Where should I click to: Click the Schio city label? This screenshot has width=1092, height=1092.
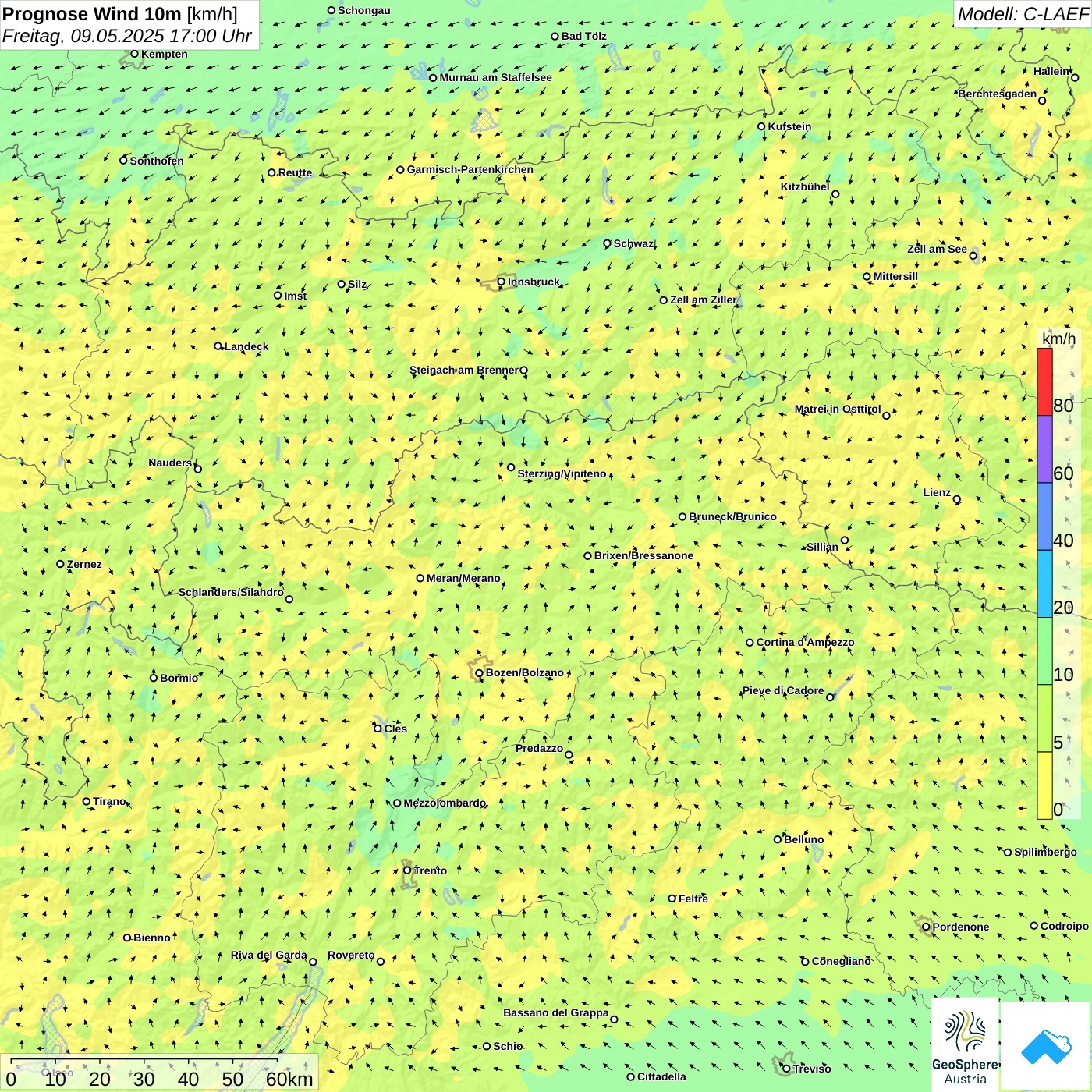pos(508,1046)
